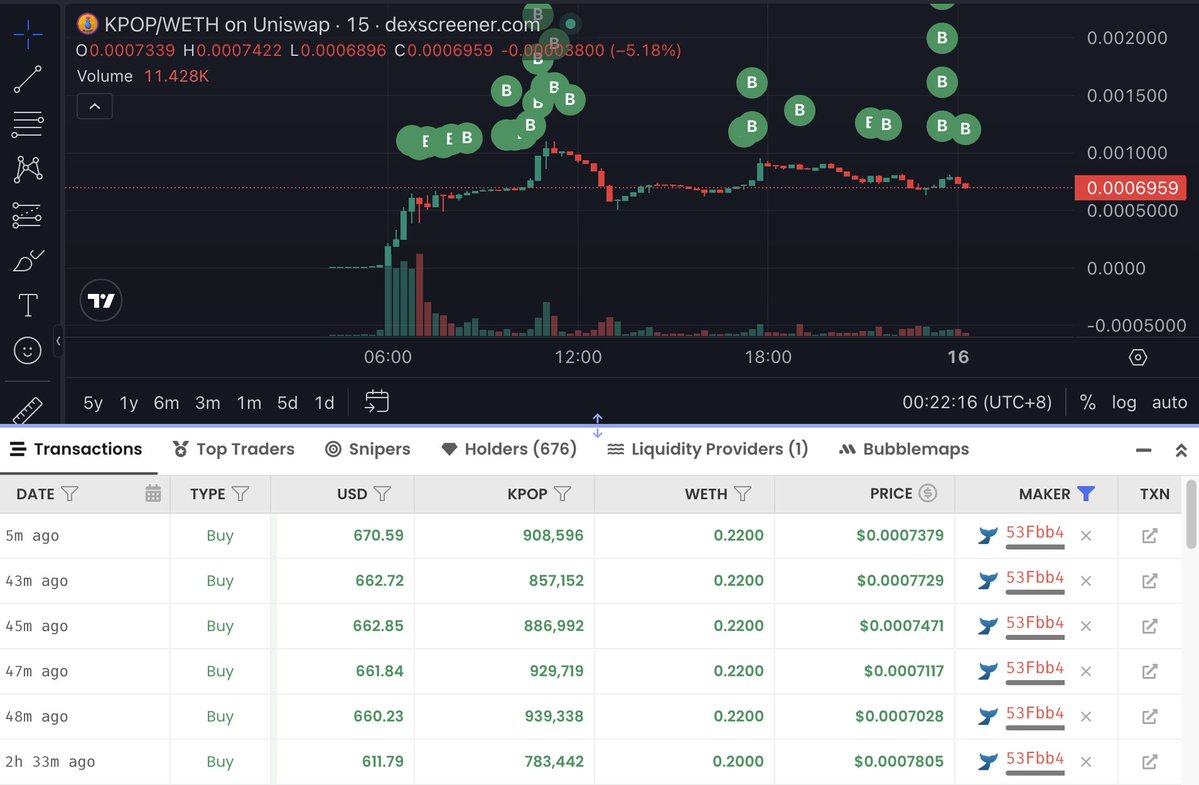Screen dimensions: 1199x785
Task: Remove maker filter in 5m ago row
Action: pos(1086,536)
